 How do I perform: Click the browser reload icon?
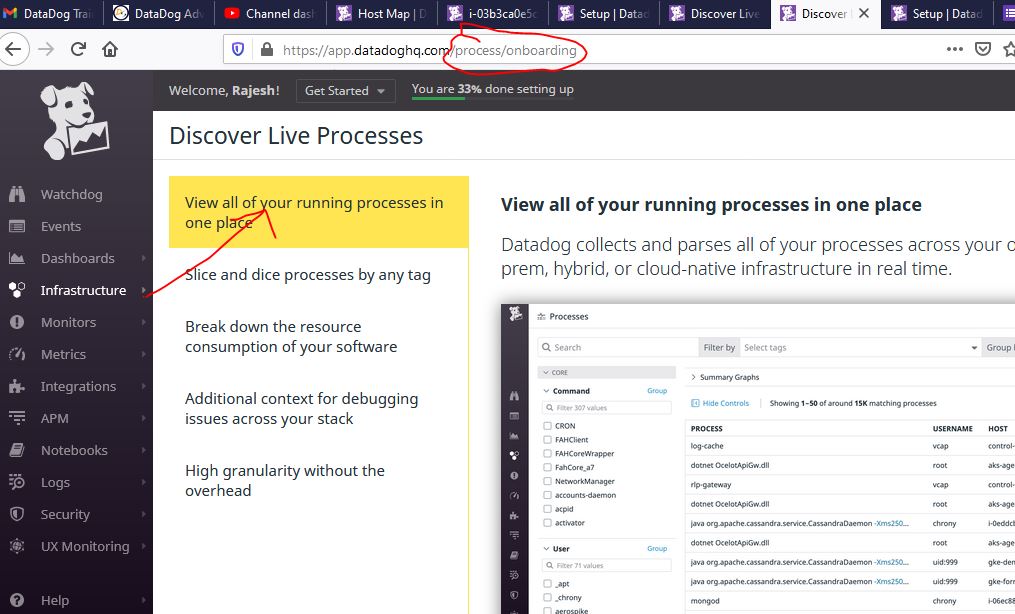[78, 49]
